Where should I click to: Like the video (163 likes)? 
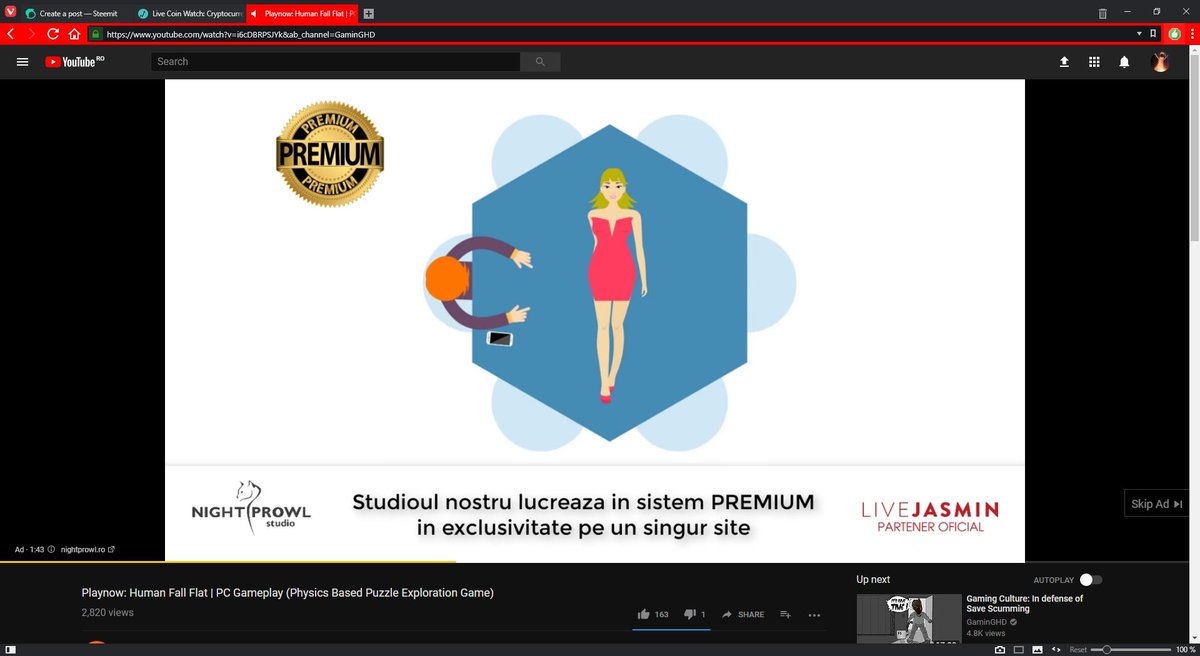point(652,614)
